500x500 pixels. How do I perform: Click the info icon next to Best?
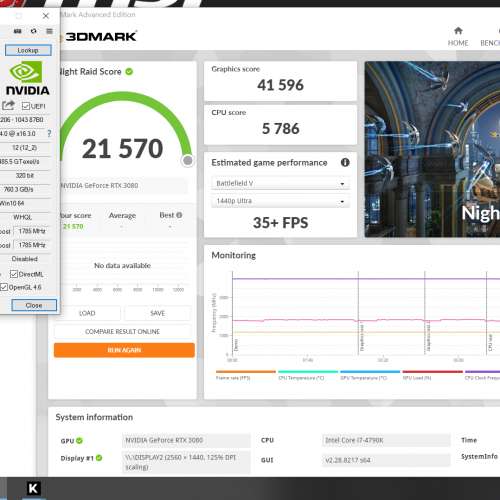(x=179, y=215)
